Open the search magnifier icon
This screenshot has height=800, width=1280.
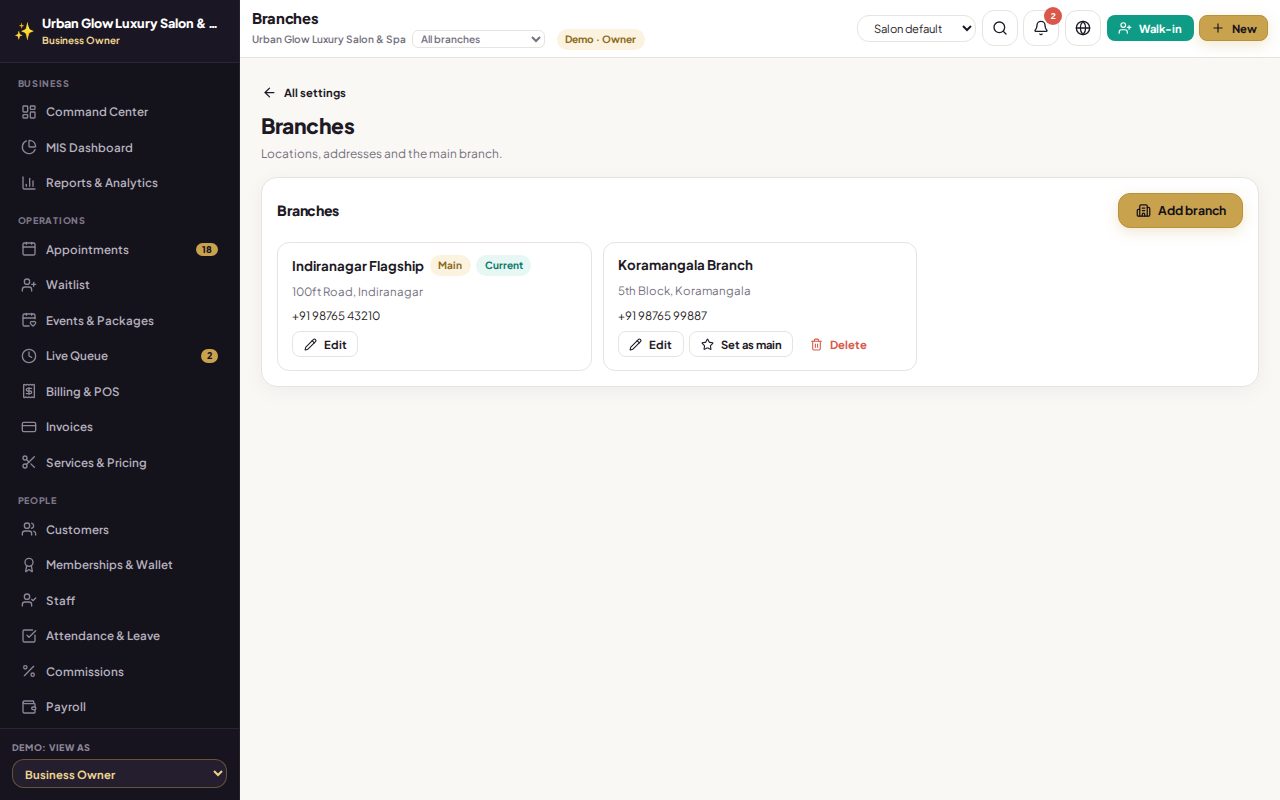tap(1000, 28)
